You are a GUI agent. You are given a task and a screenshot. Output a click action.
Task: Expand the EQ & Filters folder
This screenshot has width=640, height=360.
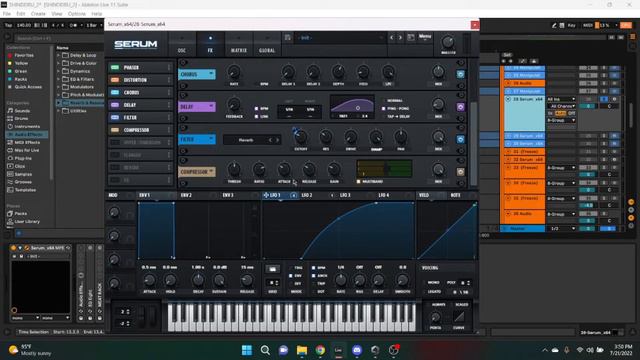58,79
